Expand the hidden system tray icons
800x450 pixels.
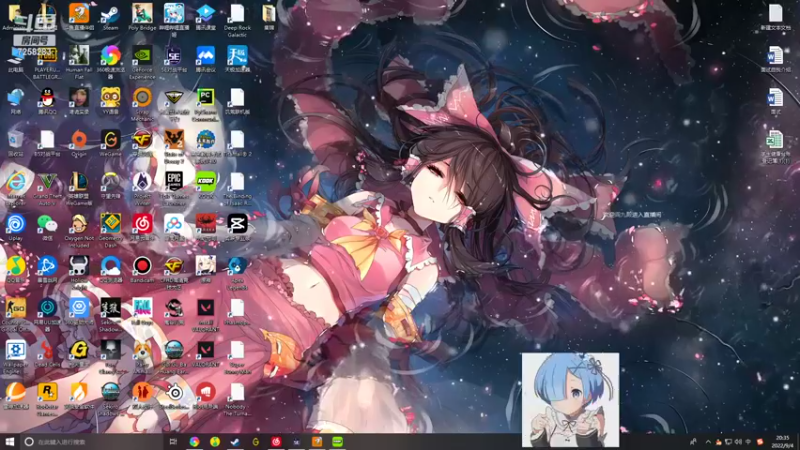point(708,442)
